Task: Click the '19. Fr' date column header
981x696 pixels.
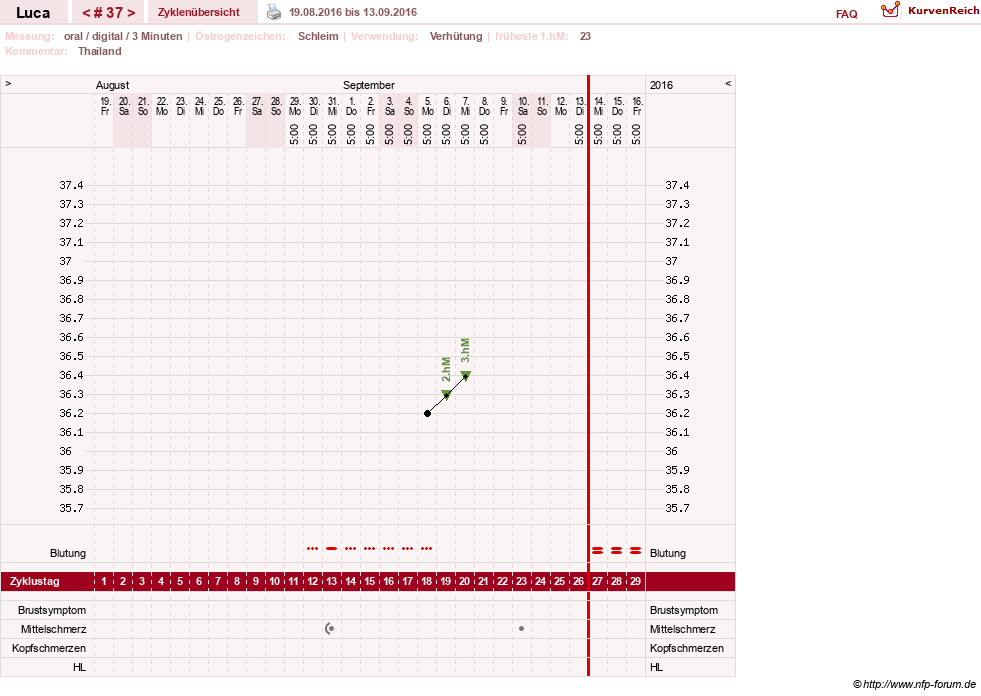Action: coord(105,106)
